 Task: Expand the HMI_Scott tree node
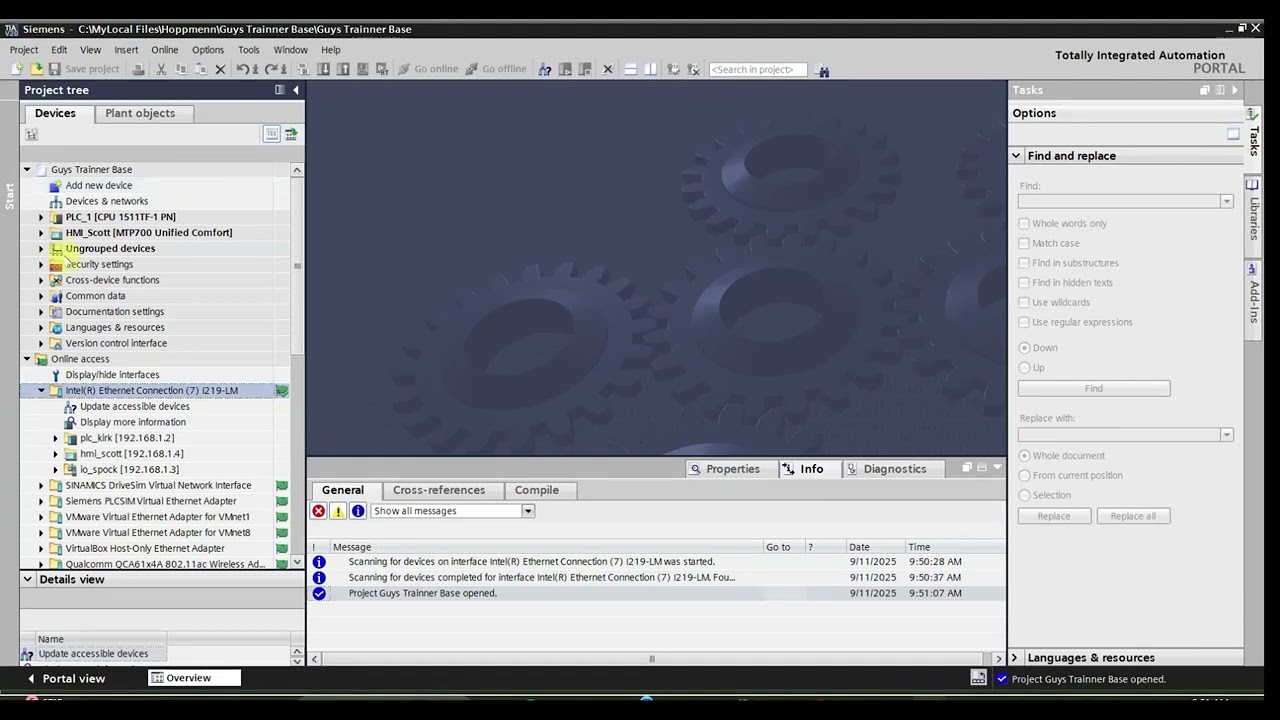41,233
